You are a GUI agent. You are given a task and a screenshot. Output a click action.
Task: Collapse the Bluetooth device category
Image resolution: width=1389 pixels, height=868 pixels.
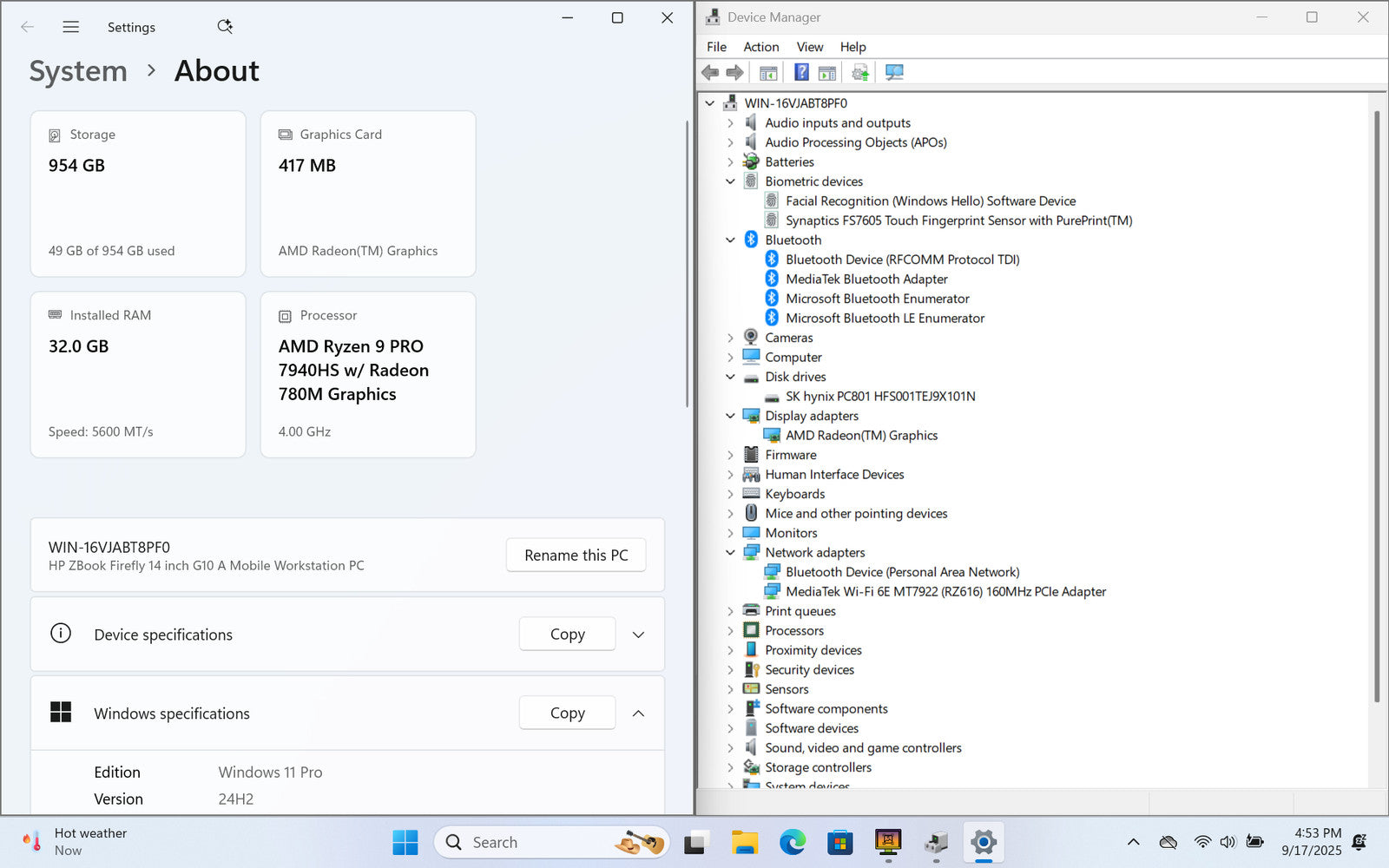click(x=730, y=240)
